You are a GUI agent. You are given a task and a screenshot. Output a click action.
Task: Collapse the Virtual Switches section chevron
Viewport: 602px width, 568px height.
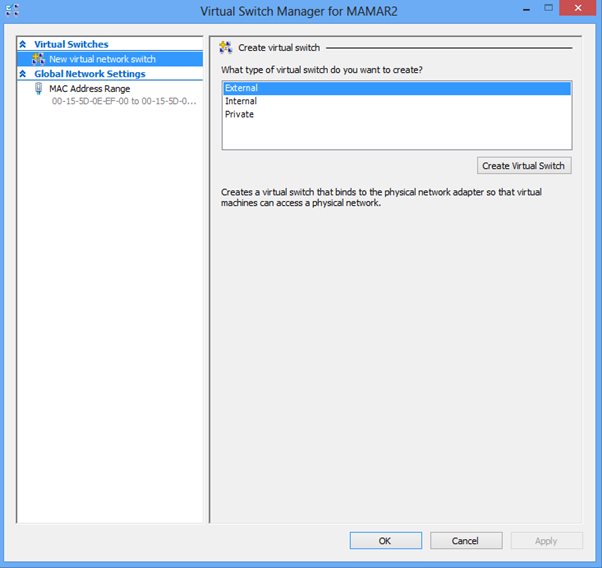coord(24,45)
